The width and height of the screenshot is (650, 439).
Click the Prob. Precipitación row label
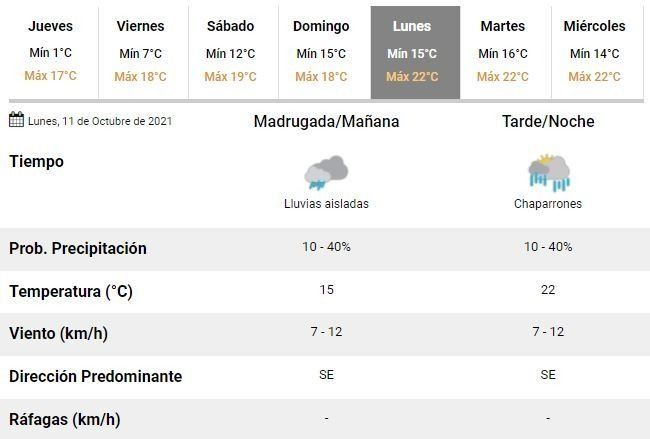78,249
